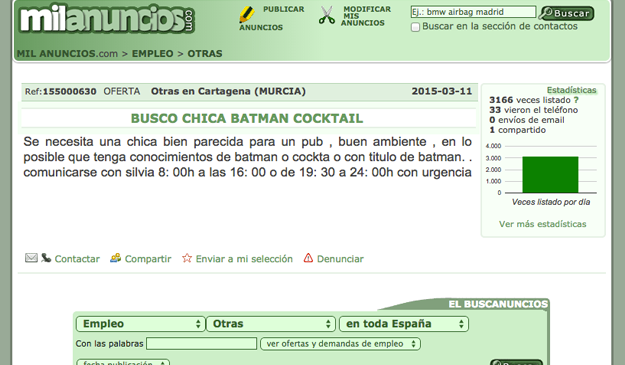Go to EMPLEO in the breadcrumb
This screenshot has width=625, height=365.
[153, 53]
